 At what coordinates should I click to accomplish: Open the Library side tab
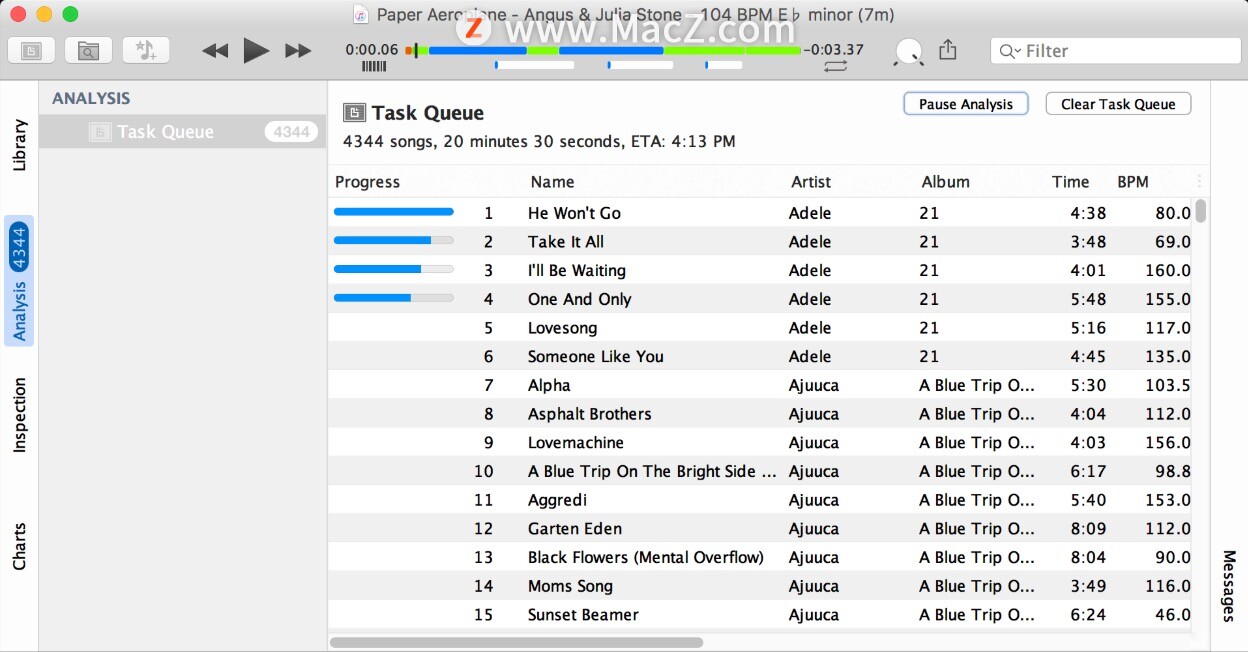(x=19, y=146)
